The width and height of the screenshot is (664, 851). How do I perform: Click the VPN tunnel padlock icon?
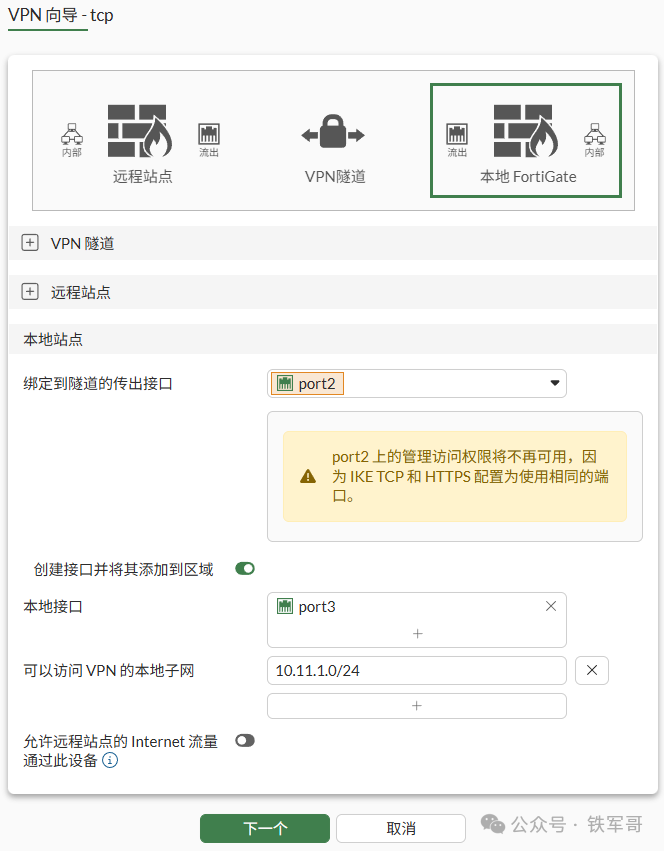(x=333, y=131)
